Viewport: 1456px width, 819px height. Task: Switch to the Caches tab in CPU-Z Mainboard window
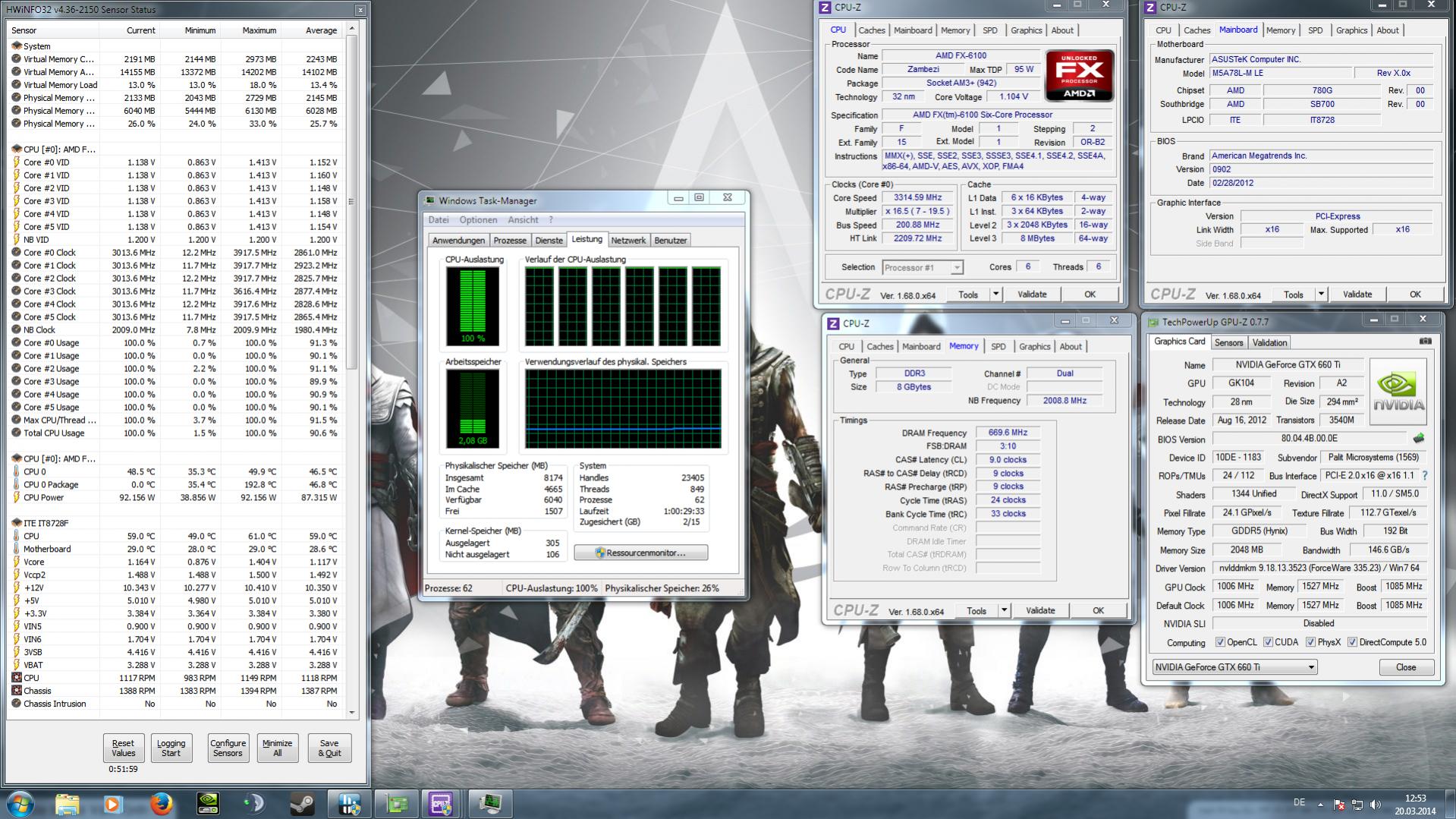coord(1197,30)
